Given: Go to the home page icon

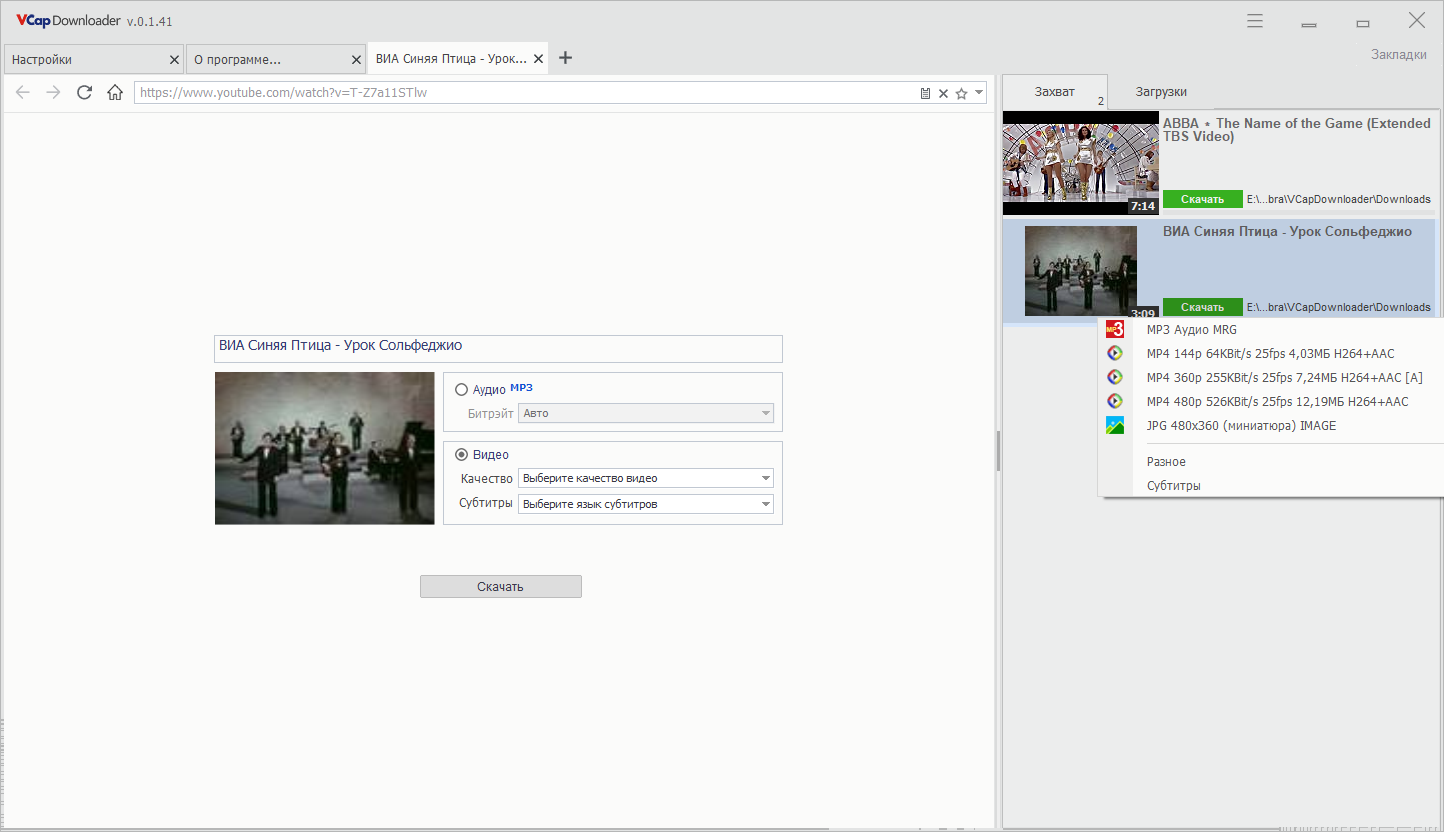Looking at the screenshot, I should click(115, 93).
